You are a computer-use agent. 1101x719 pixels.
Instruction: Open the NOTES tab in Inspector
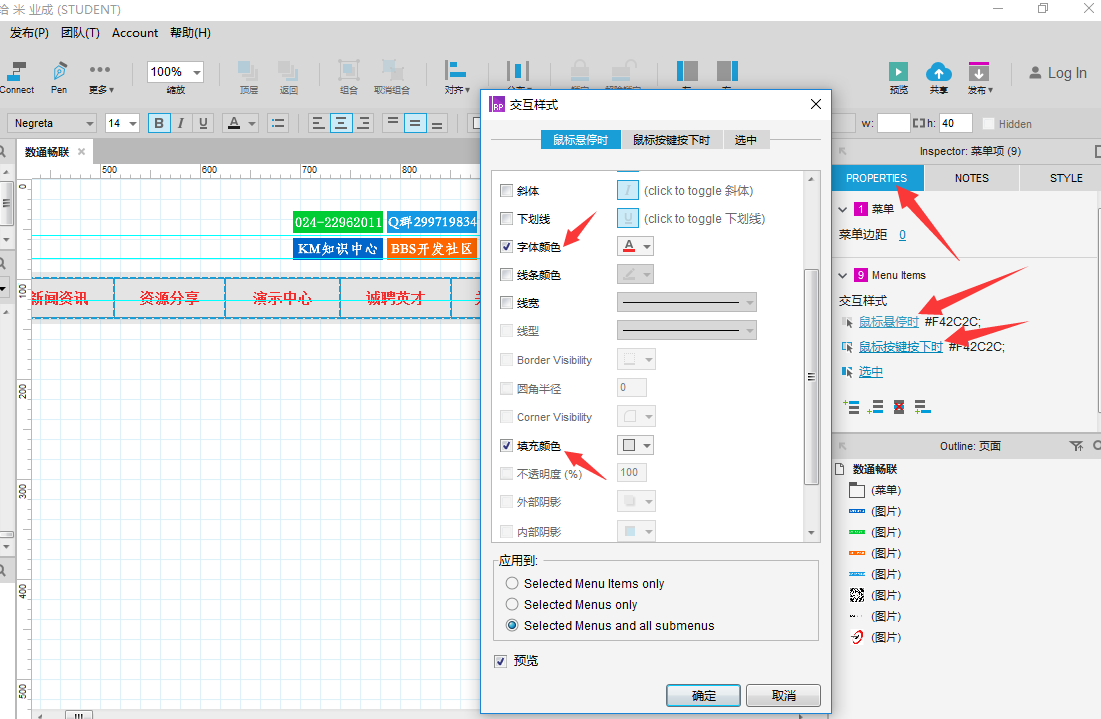[971, 178]
